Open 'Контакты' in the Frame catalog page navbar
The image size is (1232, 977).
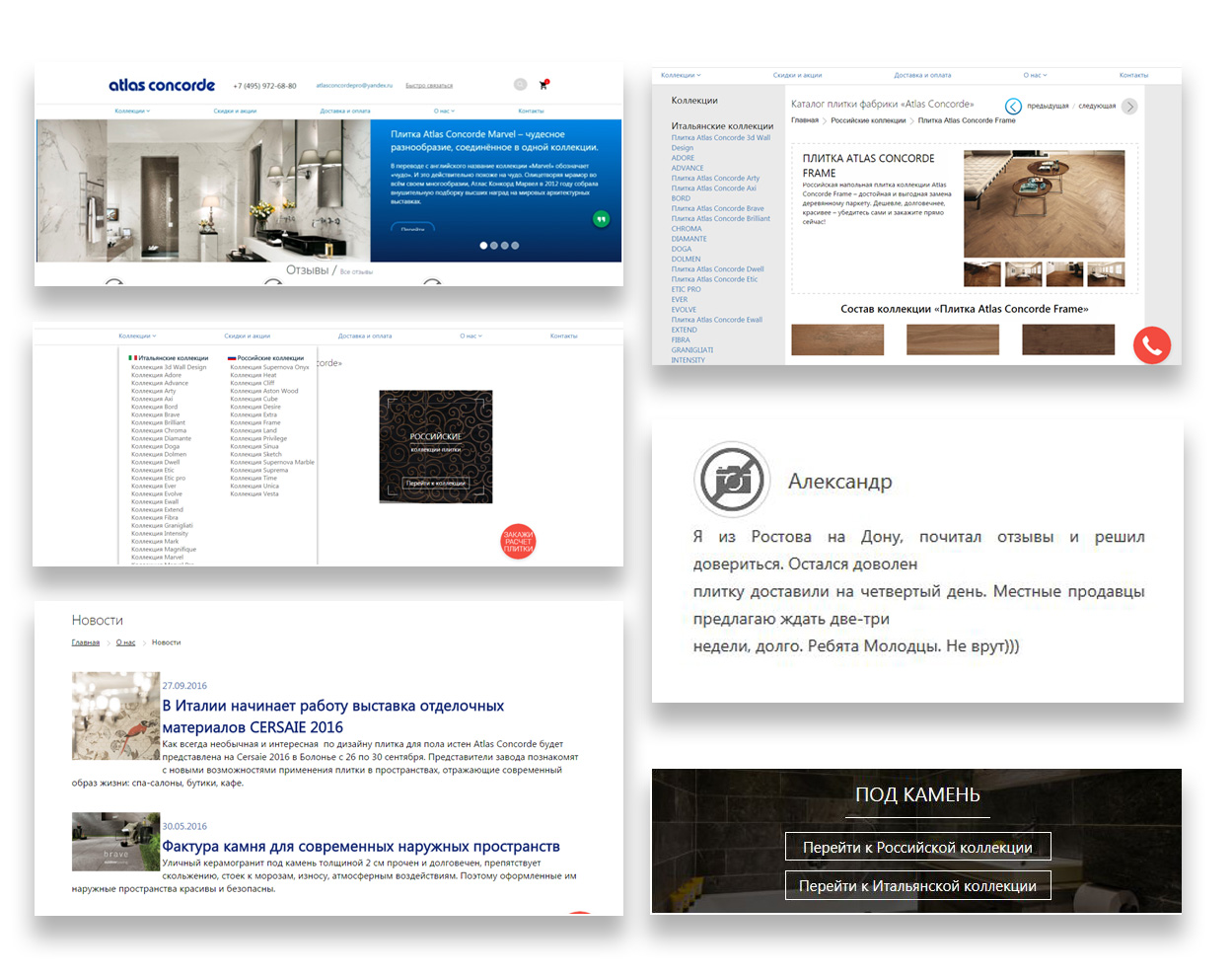click(1133, 75)
